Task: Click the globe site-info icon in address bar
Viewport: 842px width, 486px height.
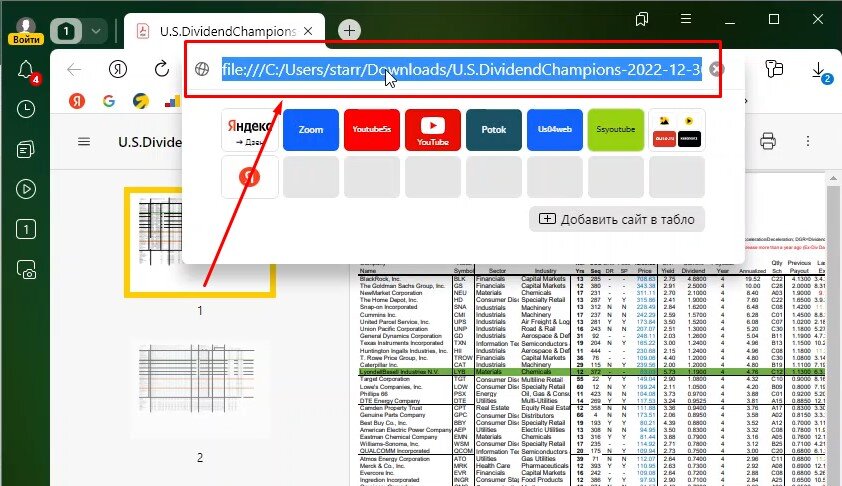Action: tap(202, 69)
